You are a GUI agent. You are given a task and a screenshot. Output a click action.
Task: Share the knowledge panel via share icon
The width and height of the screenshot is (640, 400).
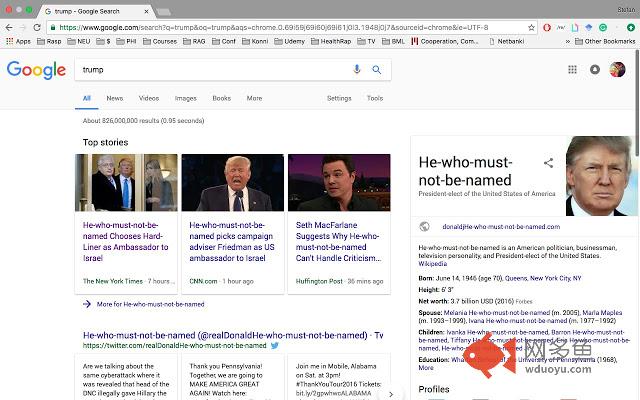point(549,163)
